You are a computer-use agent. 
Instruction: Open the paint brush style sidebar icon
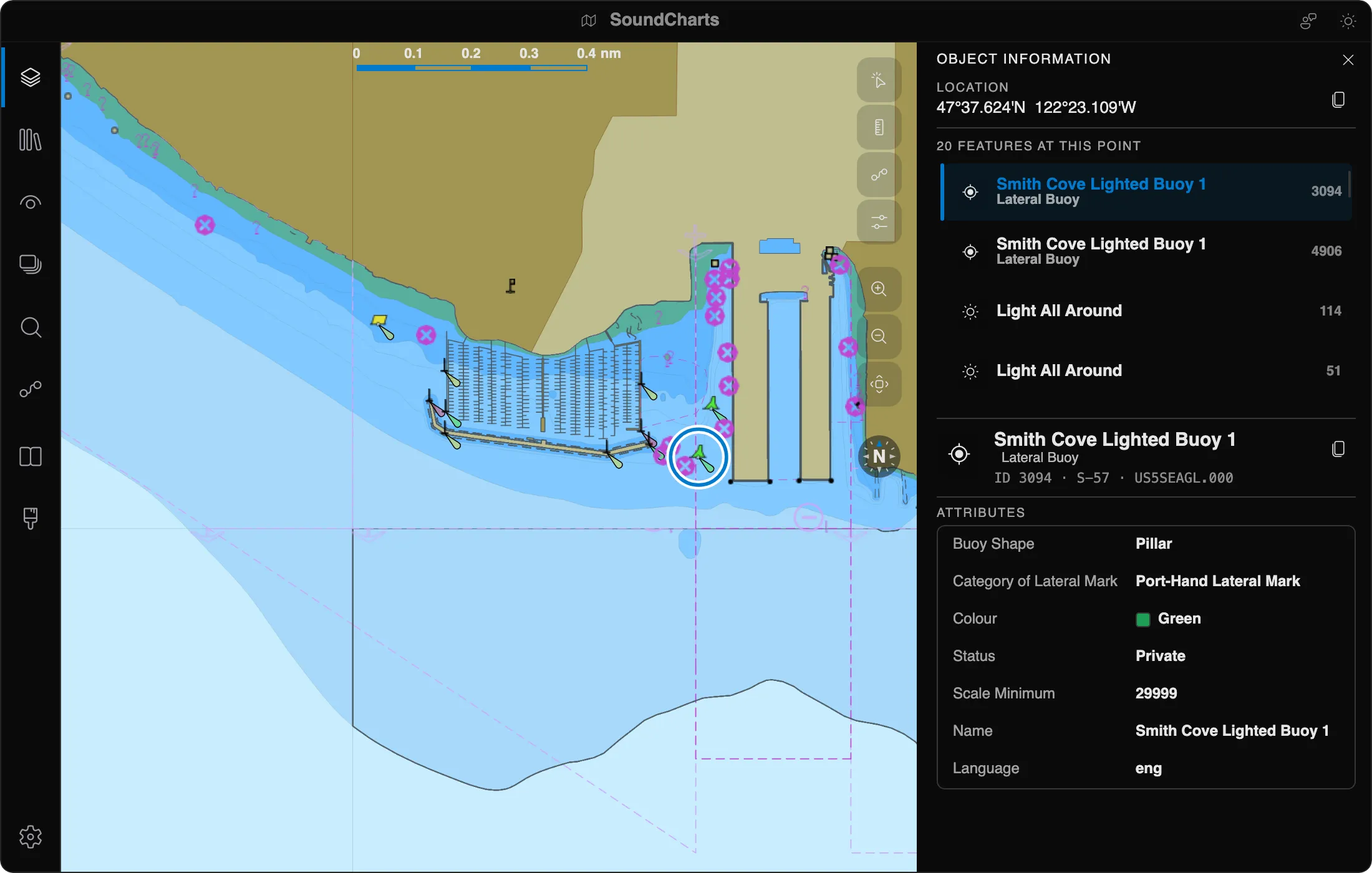pos(30,518)
